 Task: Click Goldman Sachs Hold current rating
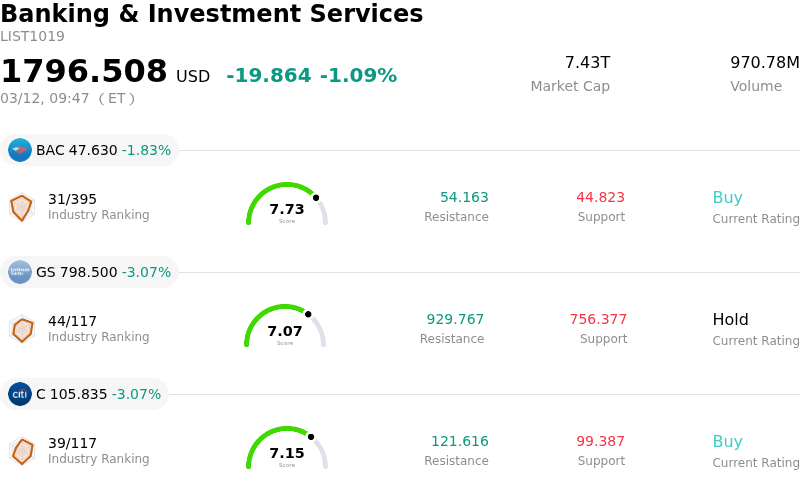(730, 320)
